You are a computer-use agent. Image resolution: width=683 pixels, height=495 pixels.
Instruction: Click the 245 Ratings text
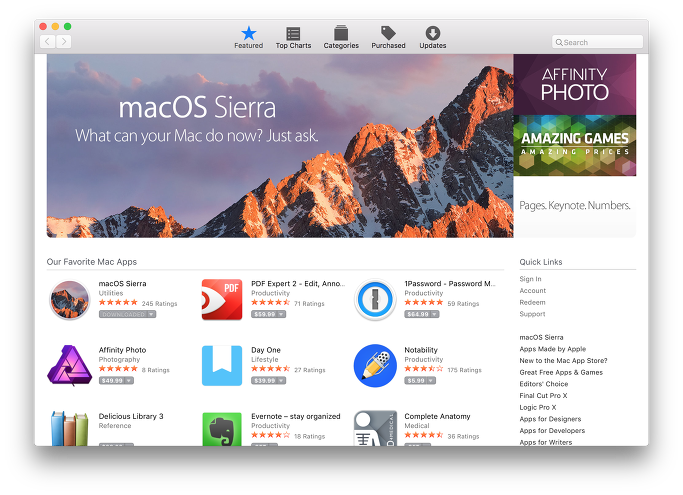pyautogui.click(x=159, y=304)
